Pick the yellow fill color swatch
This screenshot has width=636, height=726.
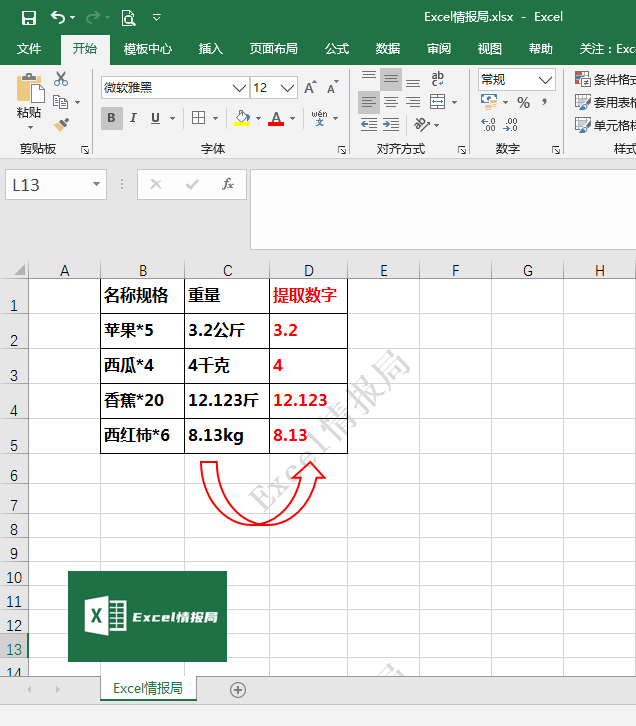coord(241,118)
